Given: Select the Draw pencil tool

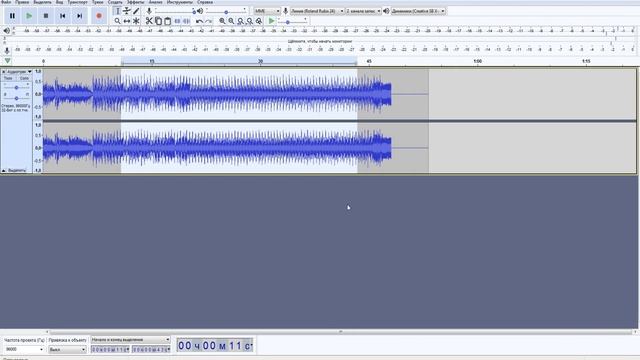Looking at the screenshot, I should (x=136, y=11).
